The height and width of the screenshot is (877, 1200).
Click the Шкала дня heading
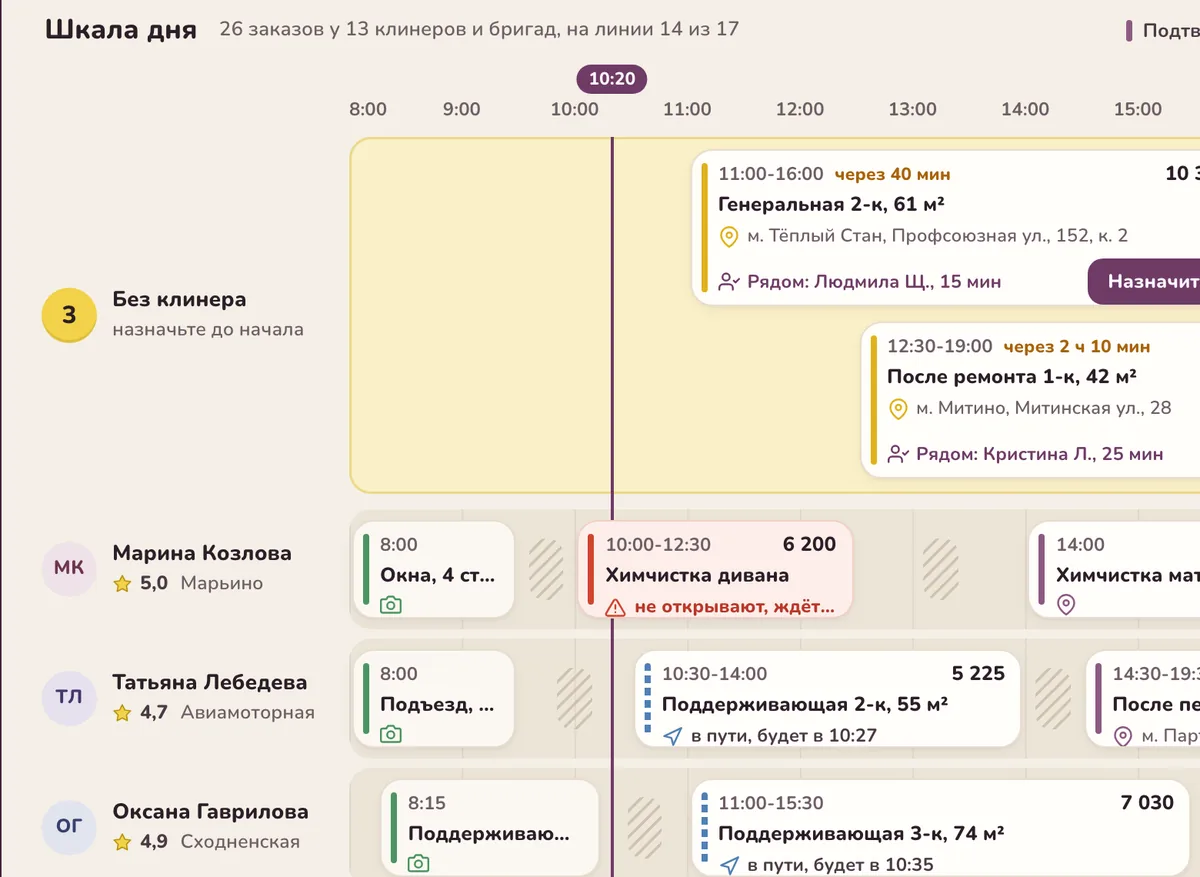[120, 29]
